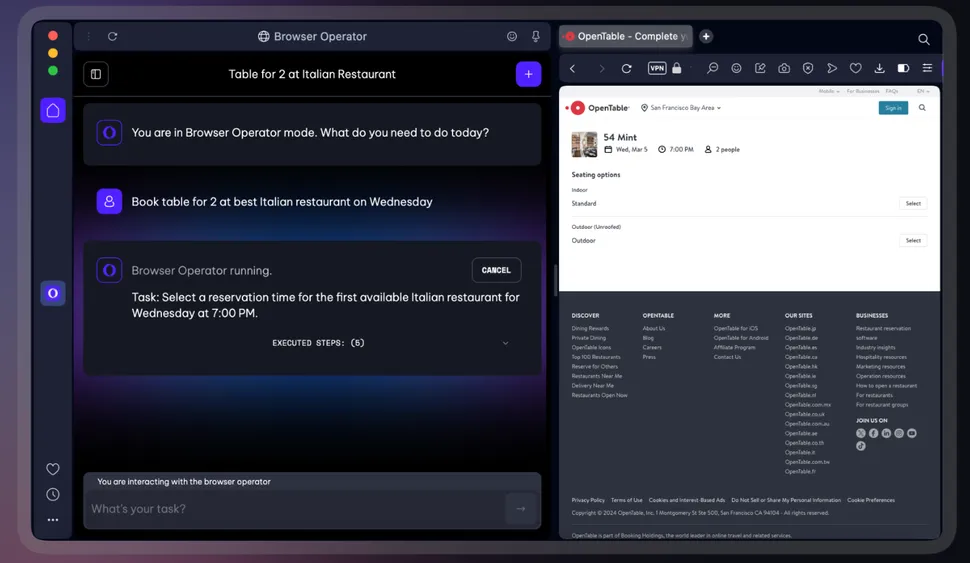Open the snapshot camera tool
970x563 pixels.
[x=784, y=68]
